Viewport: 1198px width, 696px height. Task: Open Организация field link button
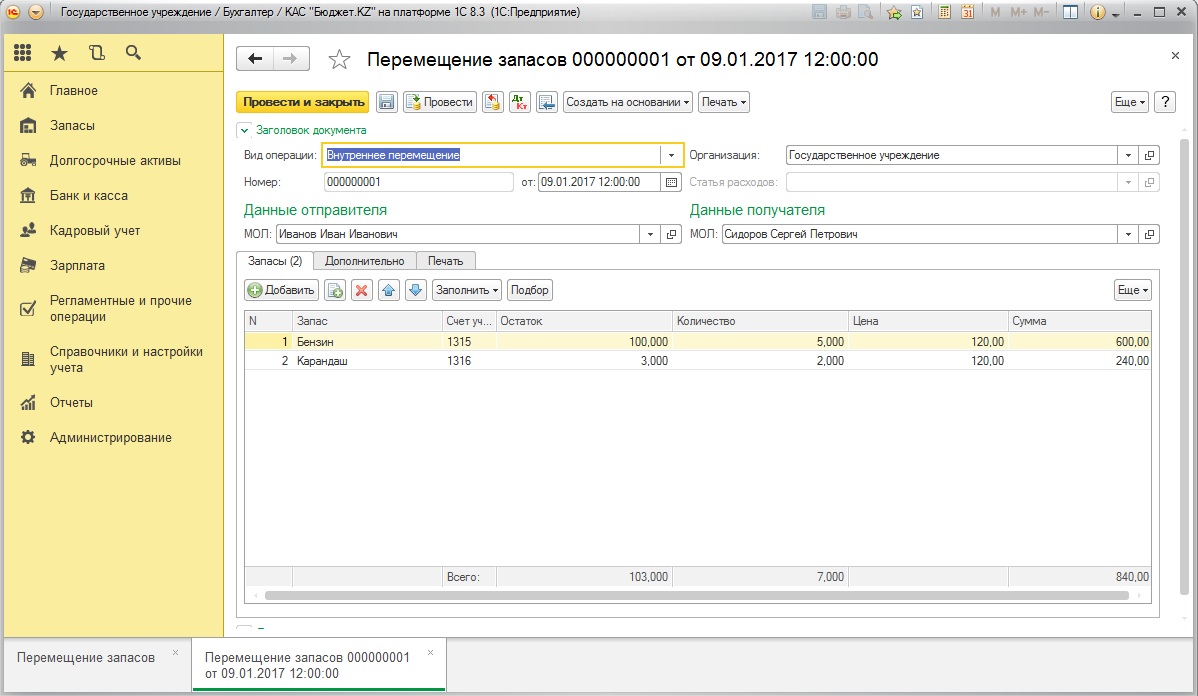click(1149, 155)
